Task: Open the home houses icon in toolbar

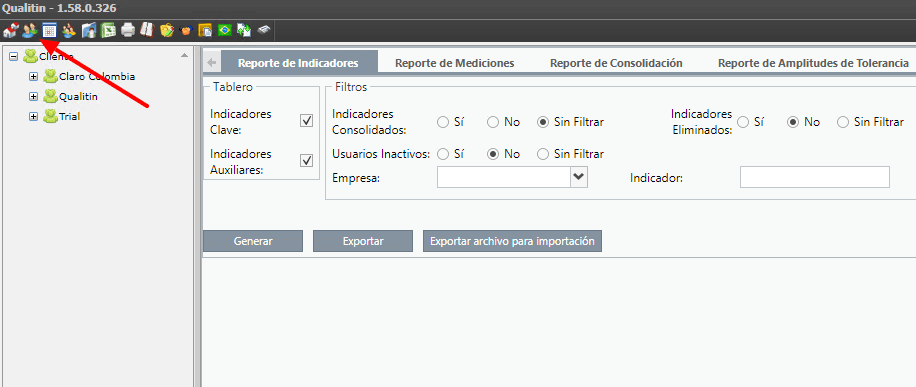Action: (x=10, y=30)
